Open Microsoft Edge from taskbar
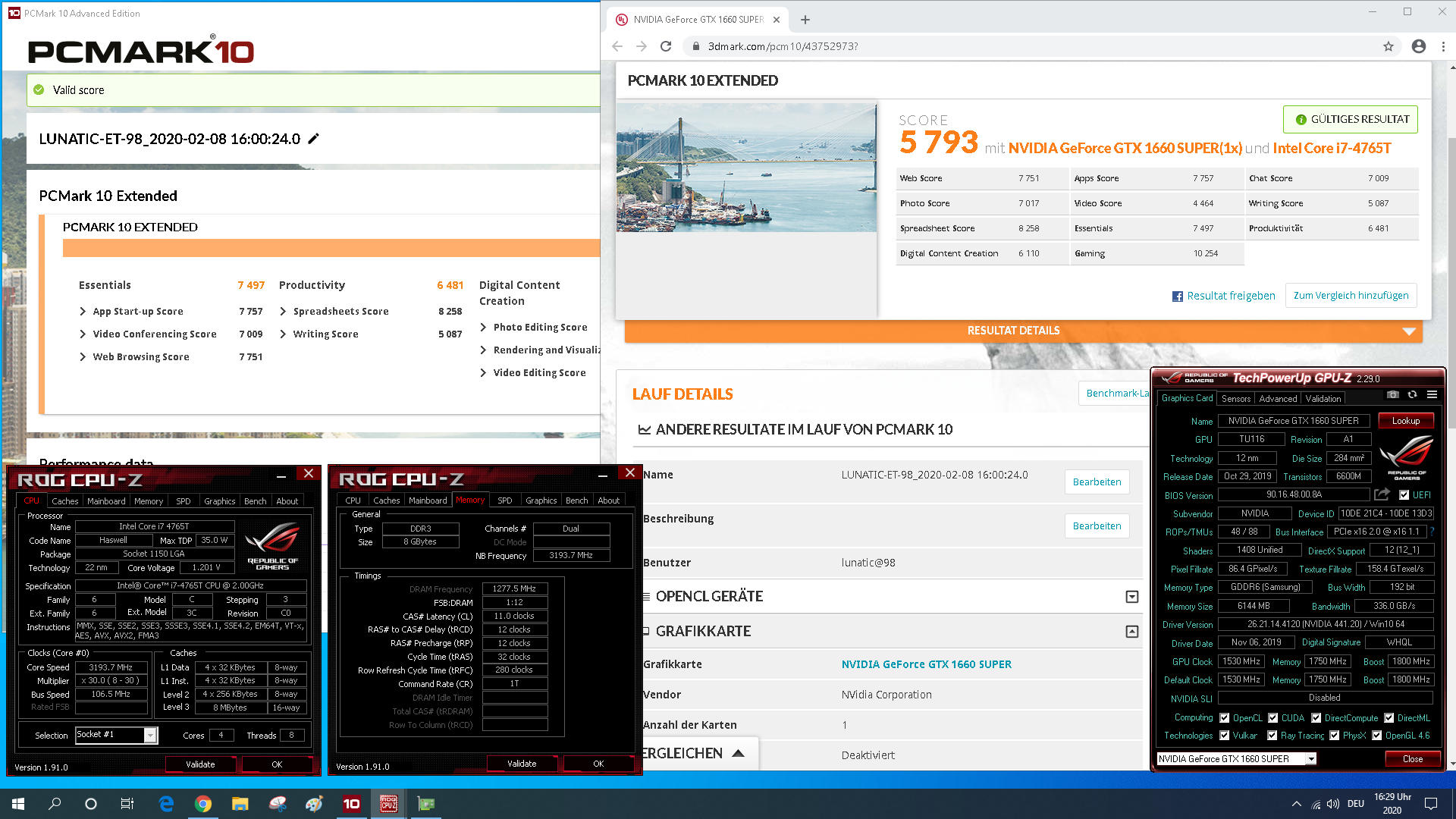 [166, 804]
